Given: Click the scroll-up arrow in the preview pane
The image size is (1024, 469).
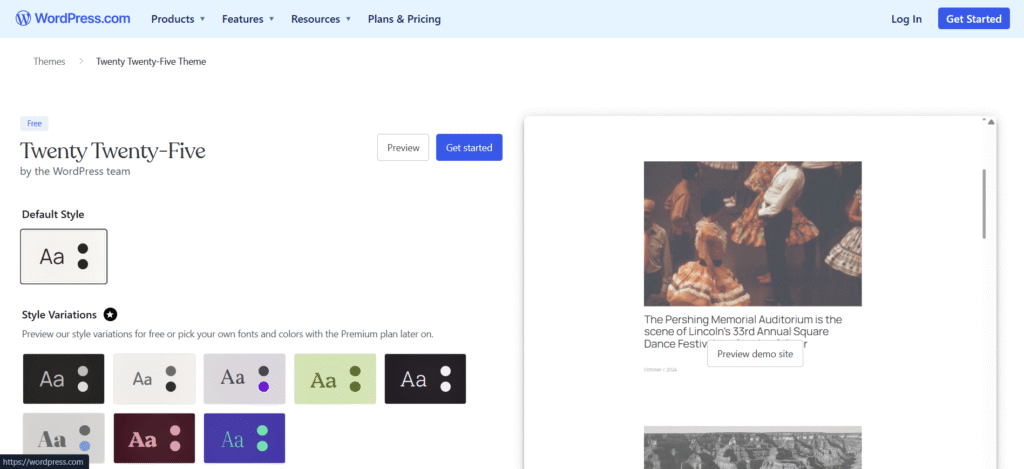Looking at the screenshot, I should (991, 122).
